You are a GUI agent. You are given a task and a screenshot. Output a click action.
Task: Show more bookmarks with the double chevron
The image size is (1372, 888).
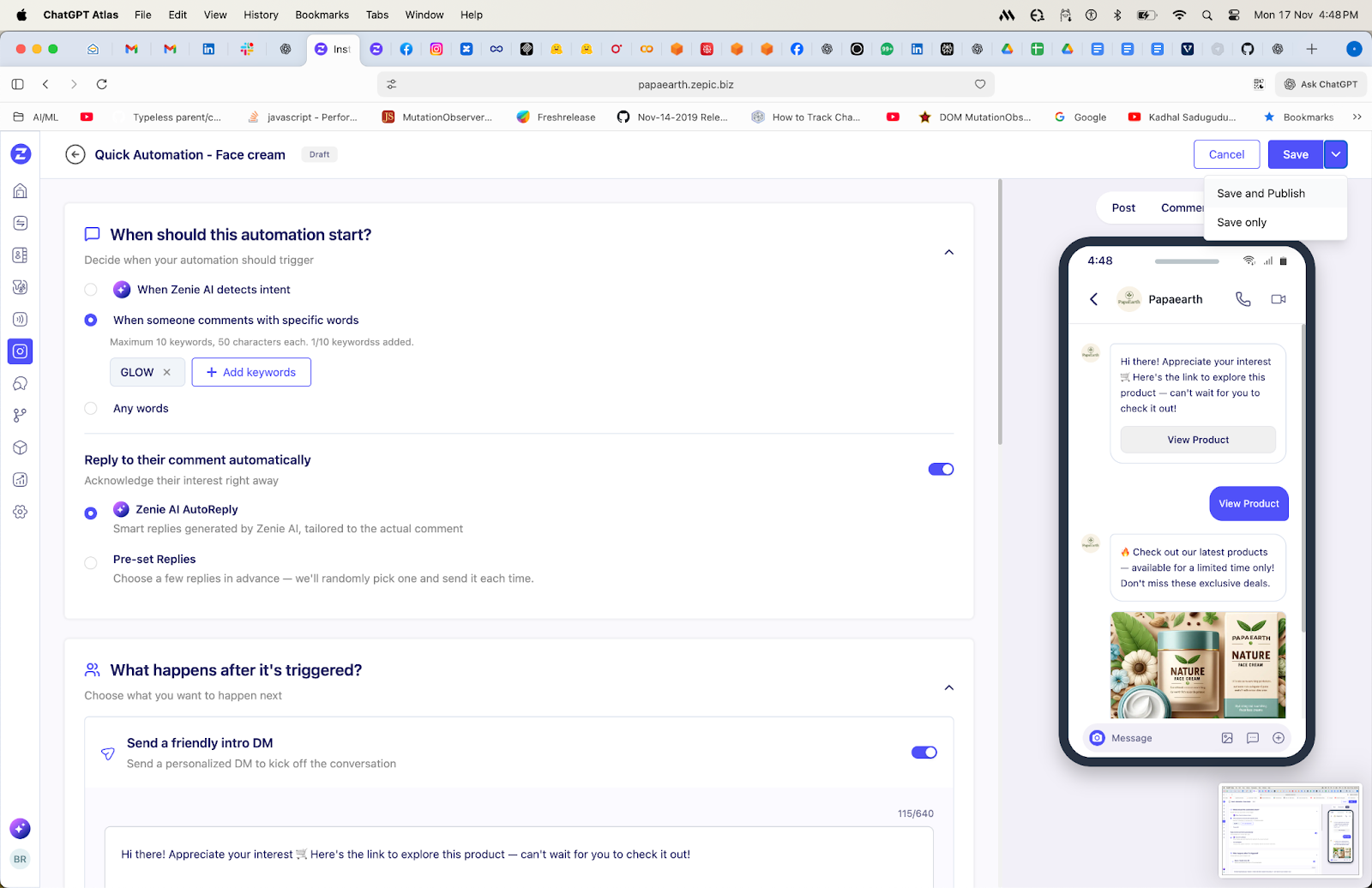click(1357, 117)
